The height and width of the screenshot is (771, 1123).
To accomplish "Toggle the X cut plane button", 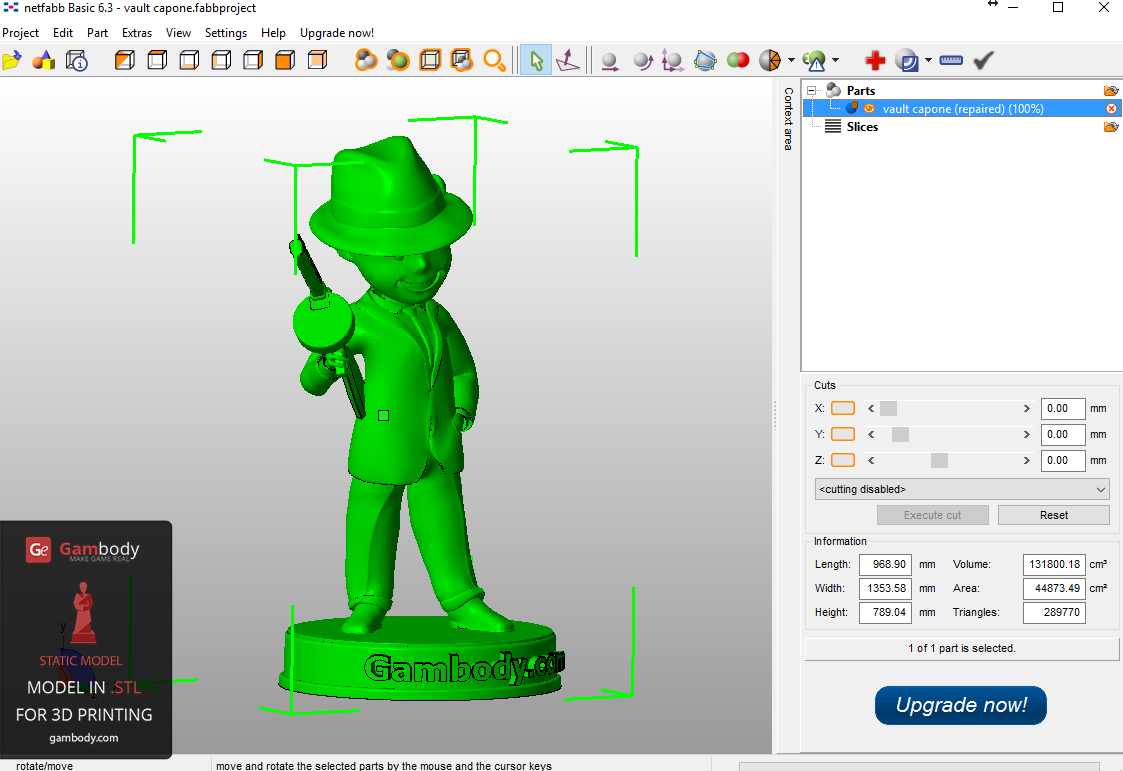I will 843,408.
